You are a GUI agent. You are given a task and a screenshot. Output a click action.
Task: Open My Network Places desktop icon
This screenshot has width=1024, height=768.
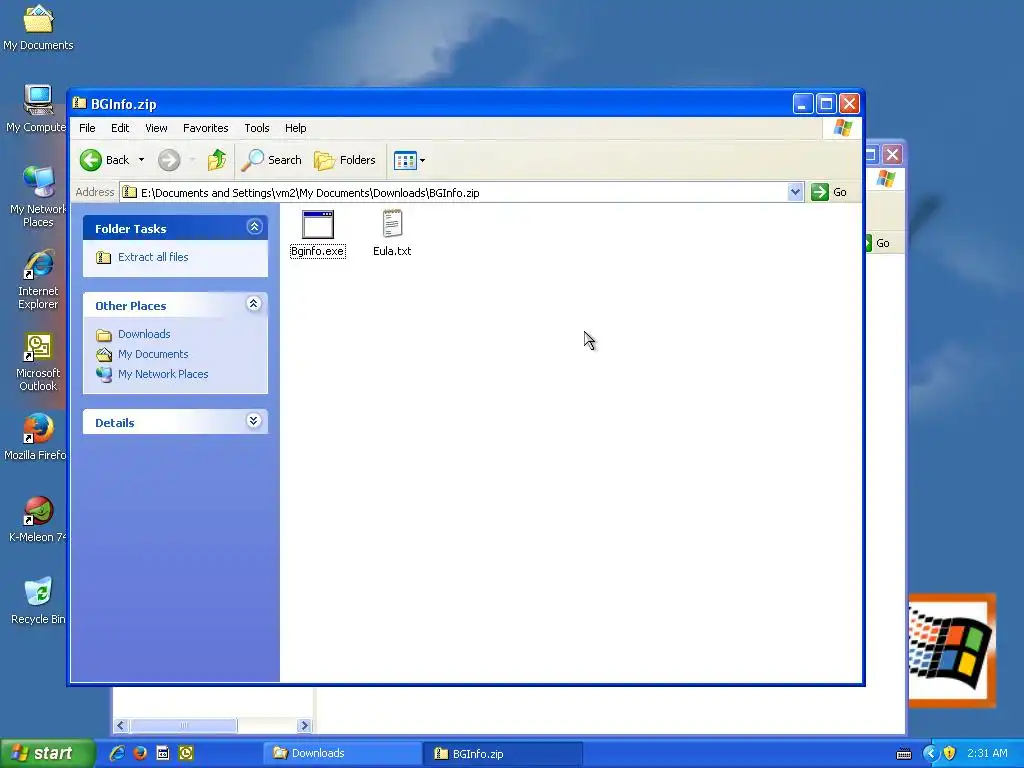point(38,197)
